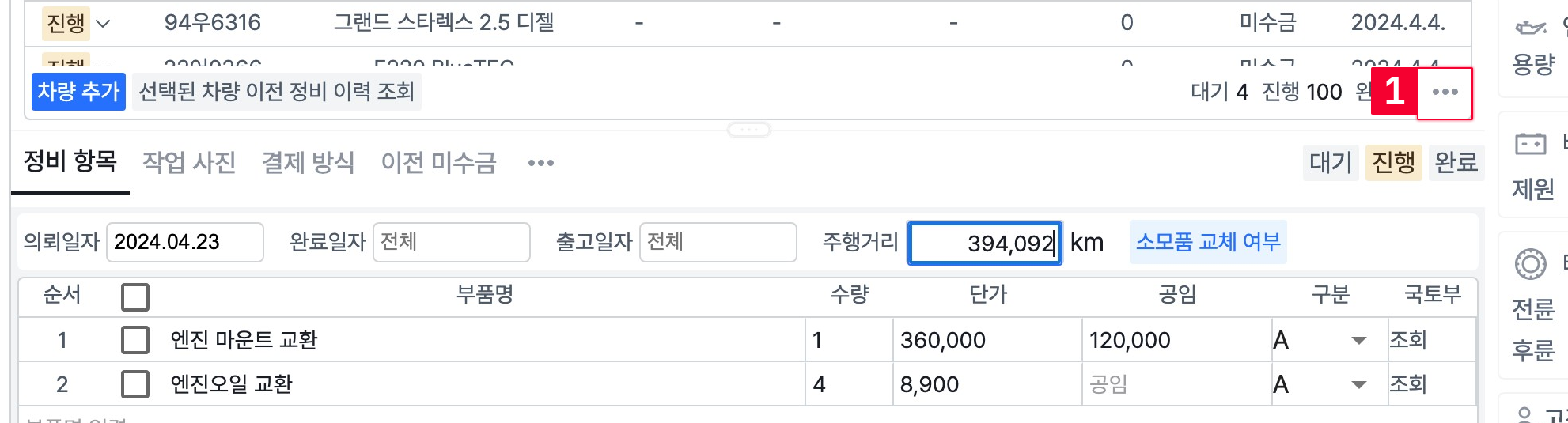Click the panel splitter handle between sections
Image resolution: width=1568 pixels, height=423 pixels.
click(748, 130)
